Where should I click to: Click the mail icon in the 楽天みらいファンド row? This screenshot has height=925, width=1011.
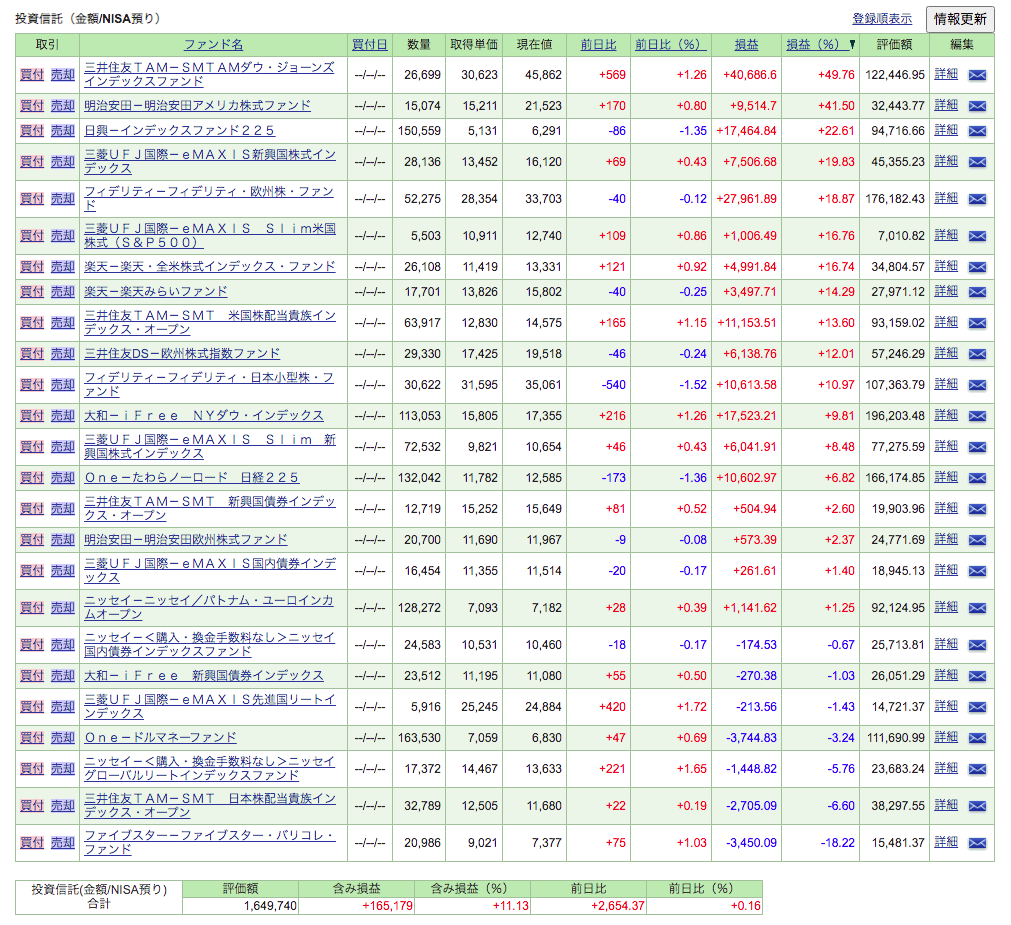click(977, 292)
